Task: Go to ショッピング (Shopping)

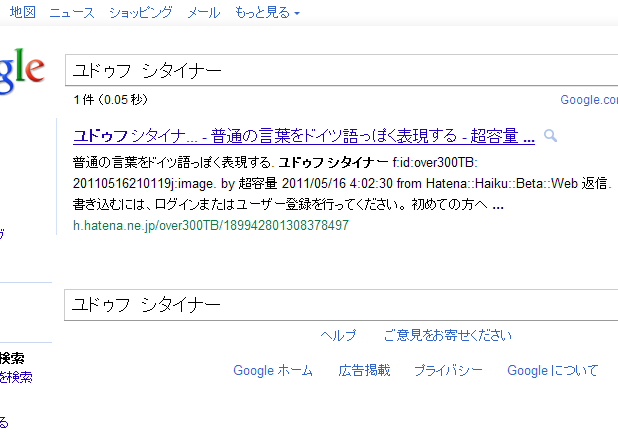Action: tap(141, 12)
